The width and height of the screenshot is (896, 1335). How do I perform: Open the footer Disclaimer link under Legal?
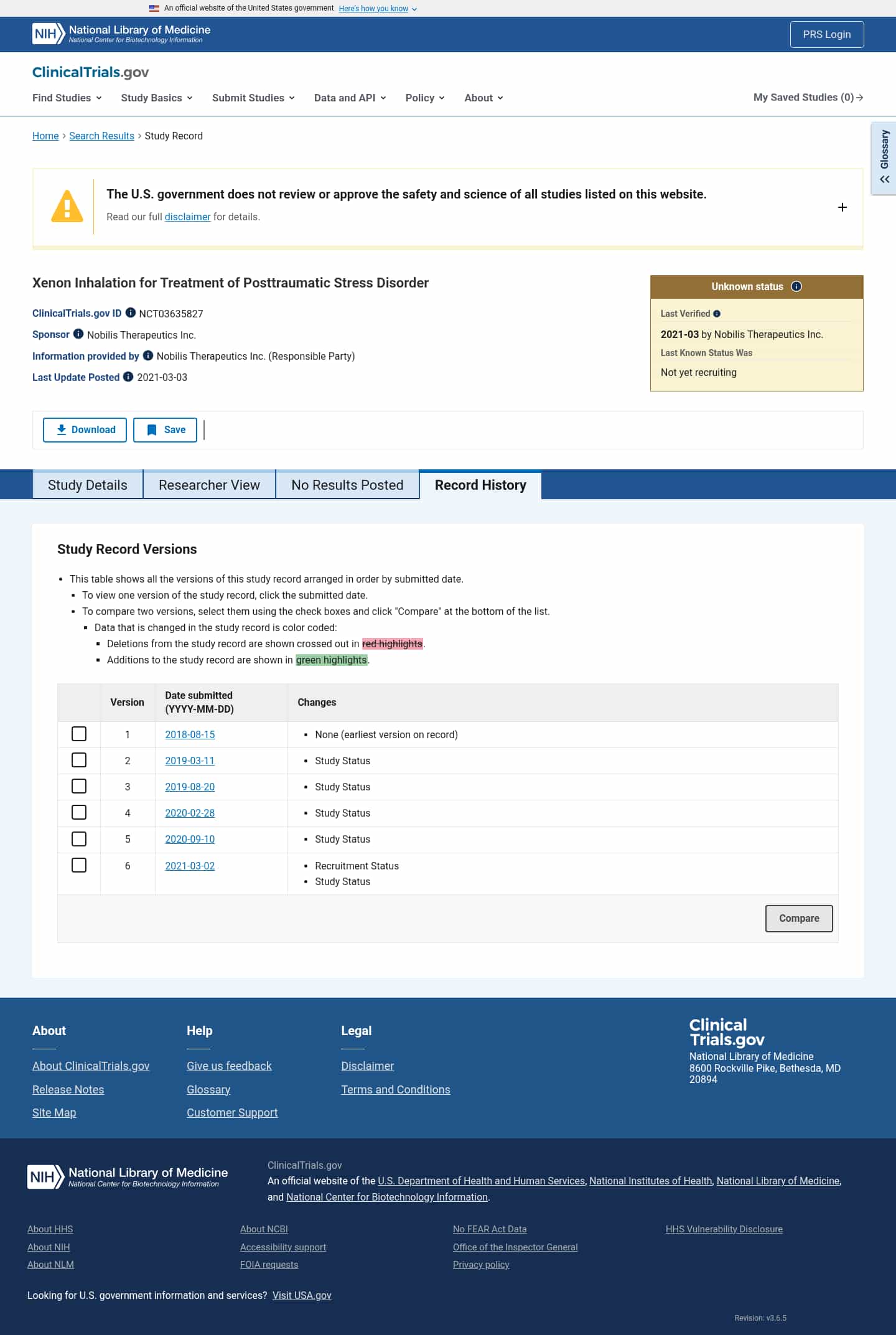point(368,1066)
